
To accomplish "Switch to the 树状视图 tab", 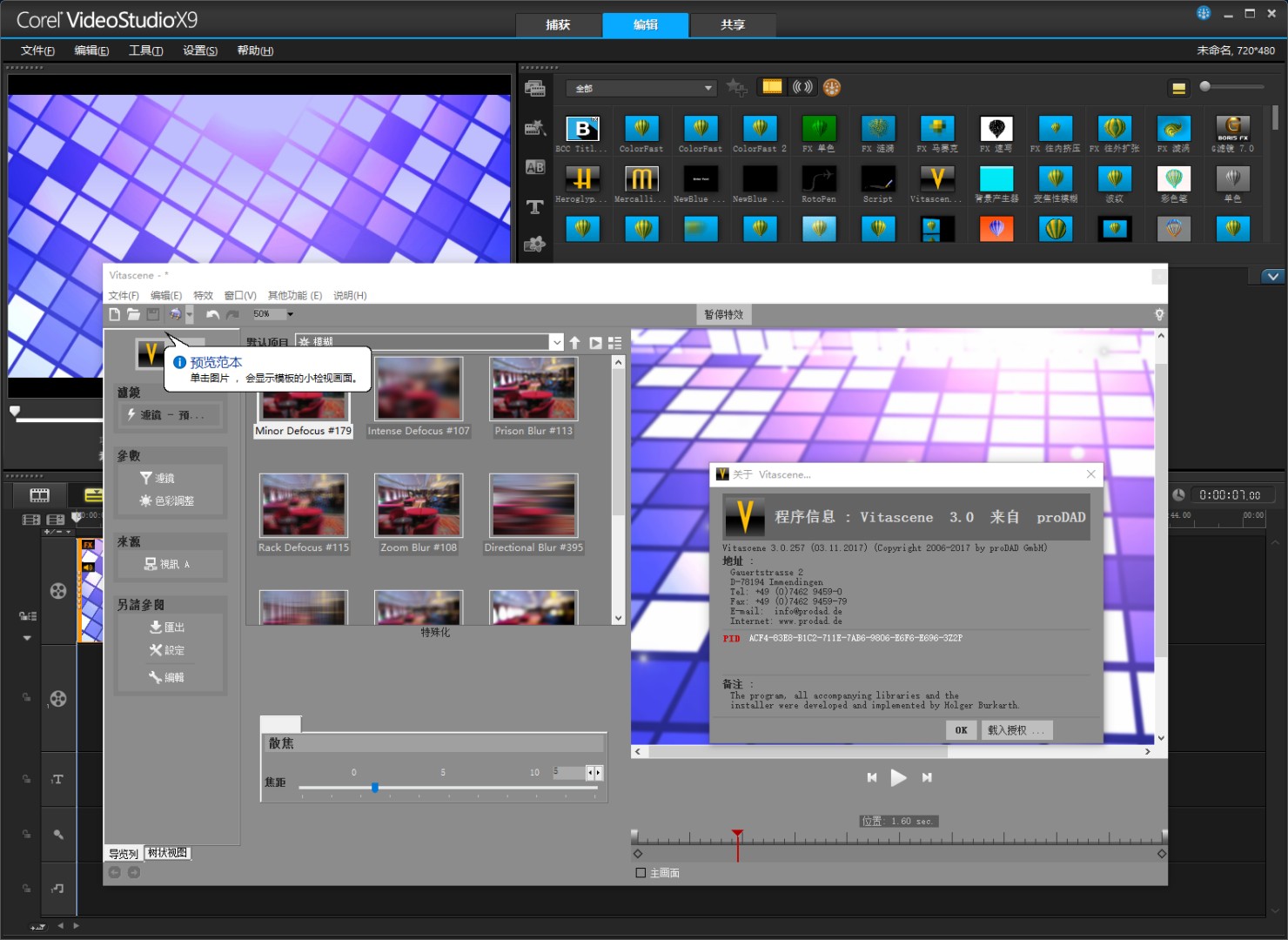I will pos(167,853).
